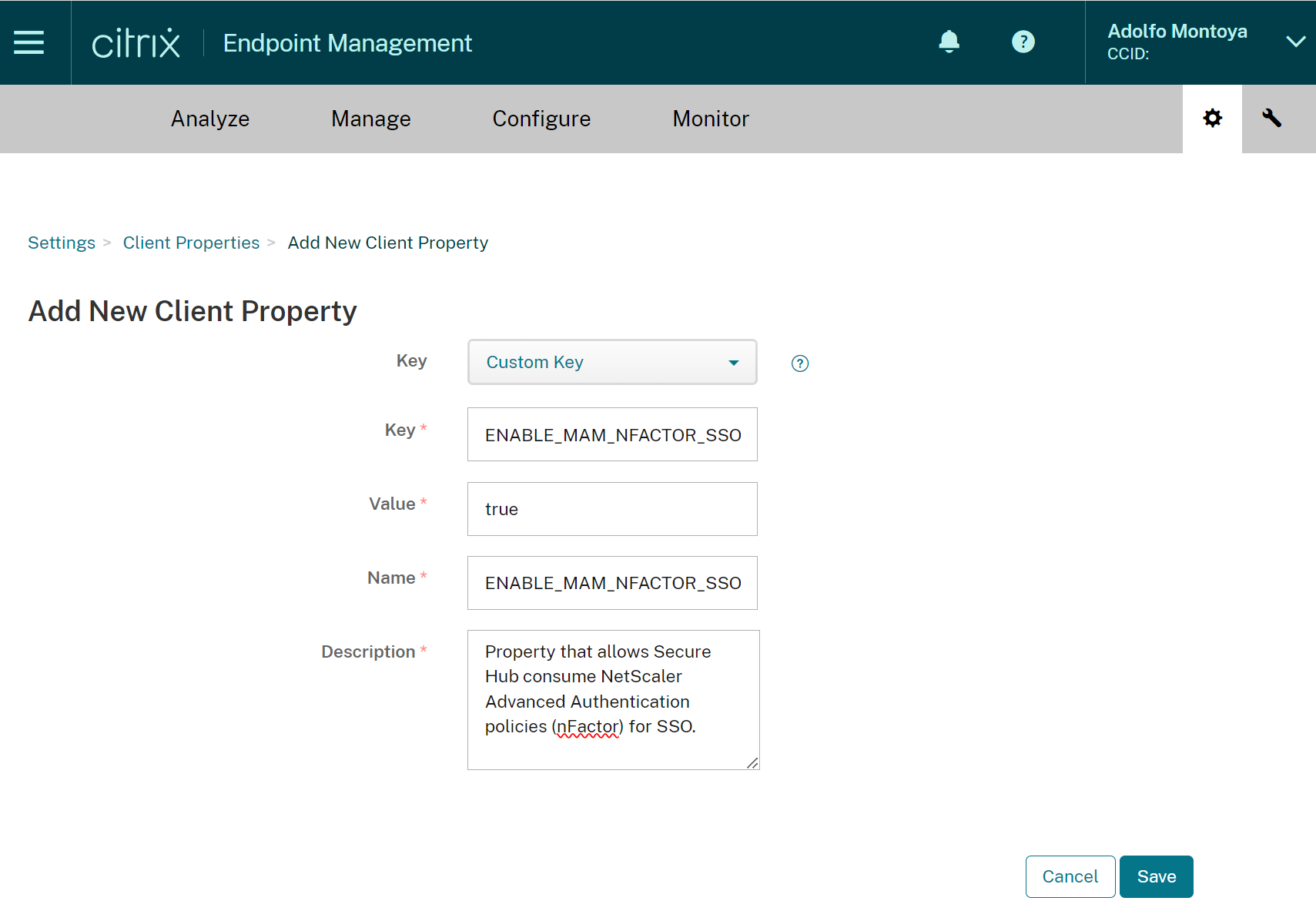The width and height of the screenshot is (1316, 911).
Task: Open the notifications bell
Action: pos(949,42)
